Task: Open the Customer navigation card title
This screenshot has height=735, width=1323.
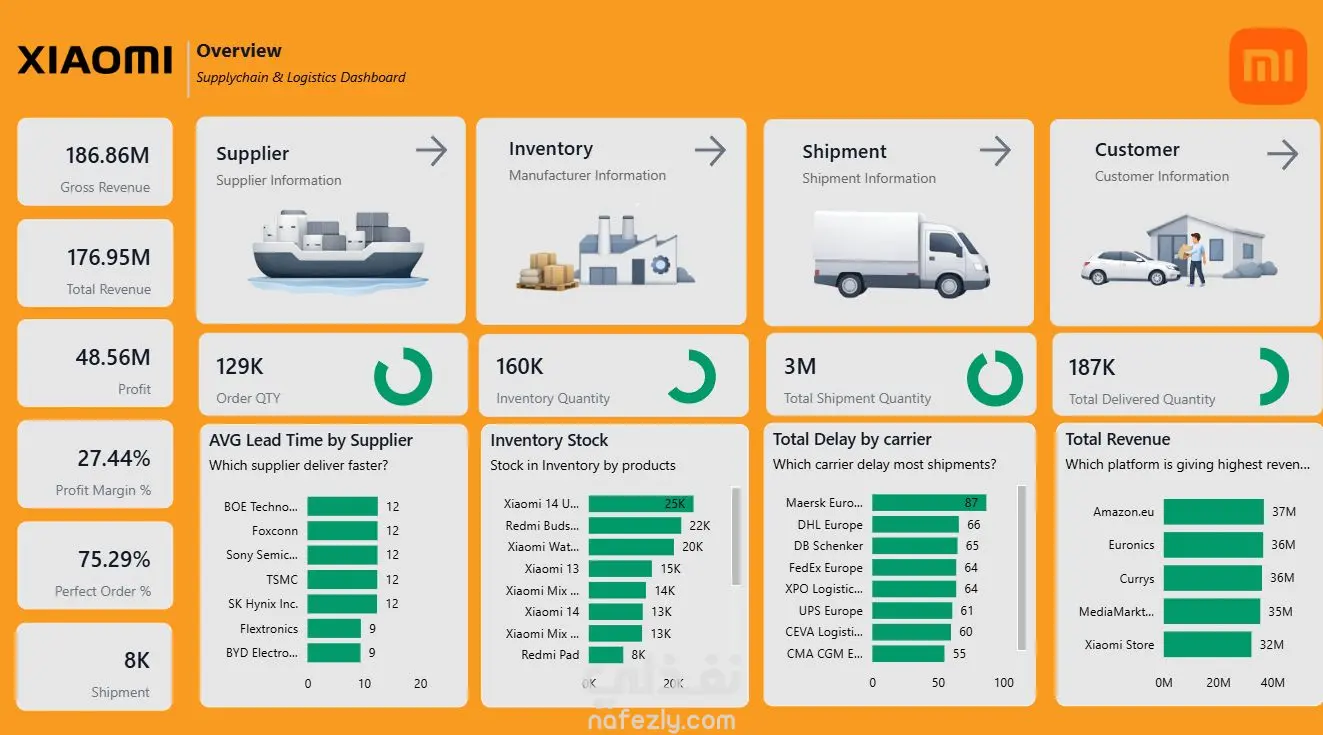Action: pos(1137,150)
